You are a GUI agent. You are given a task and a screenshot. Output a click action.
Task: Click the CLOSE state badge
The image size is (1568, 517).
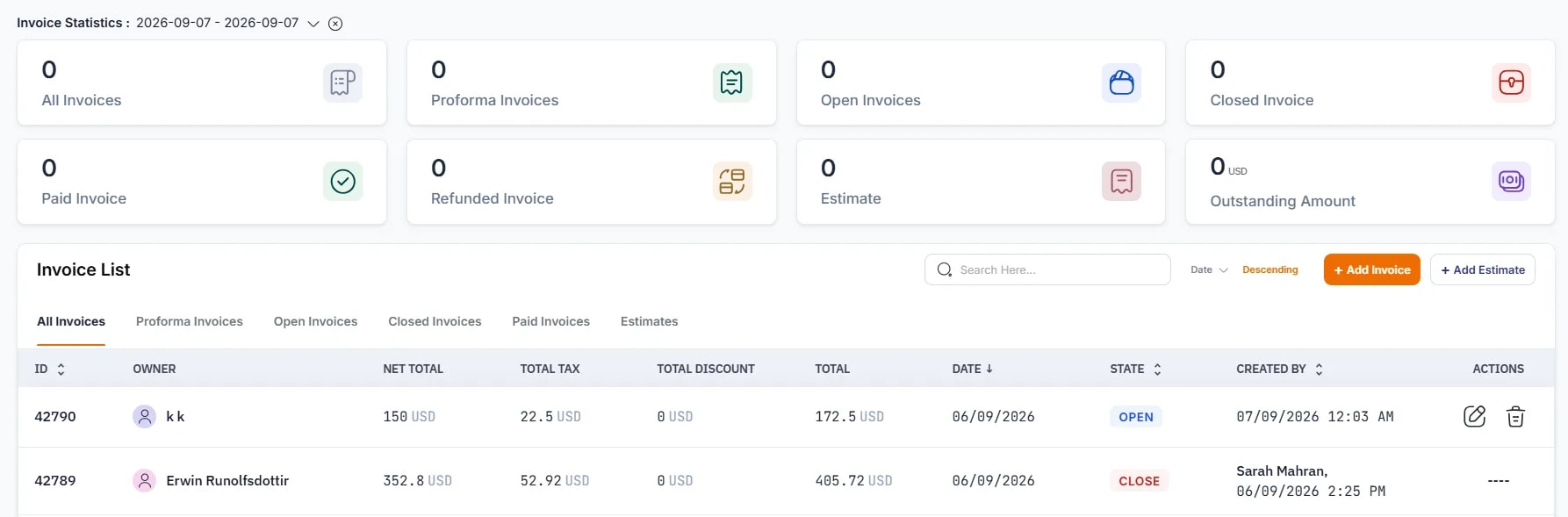click(1139, 481)
